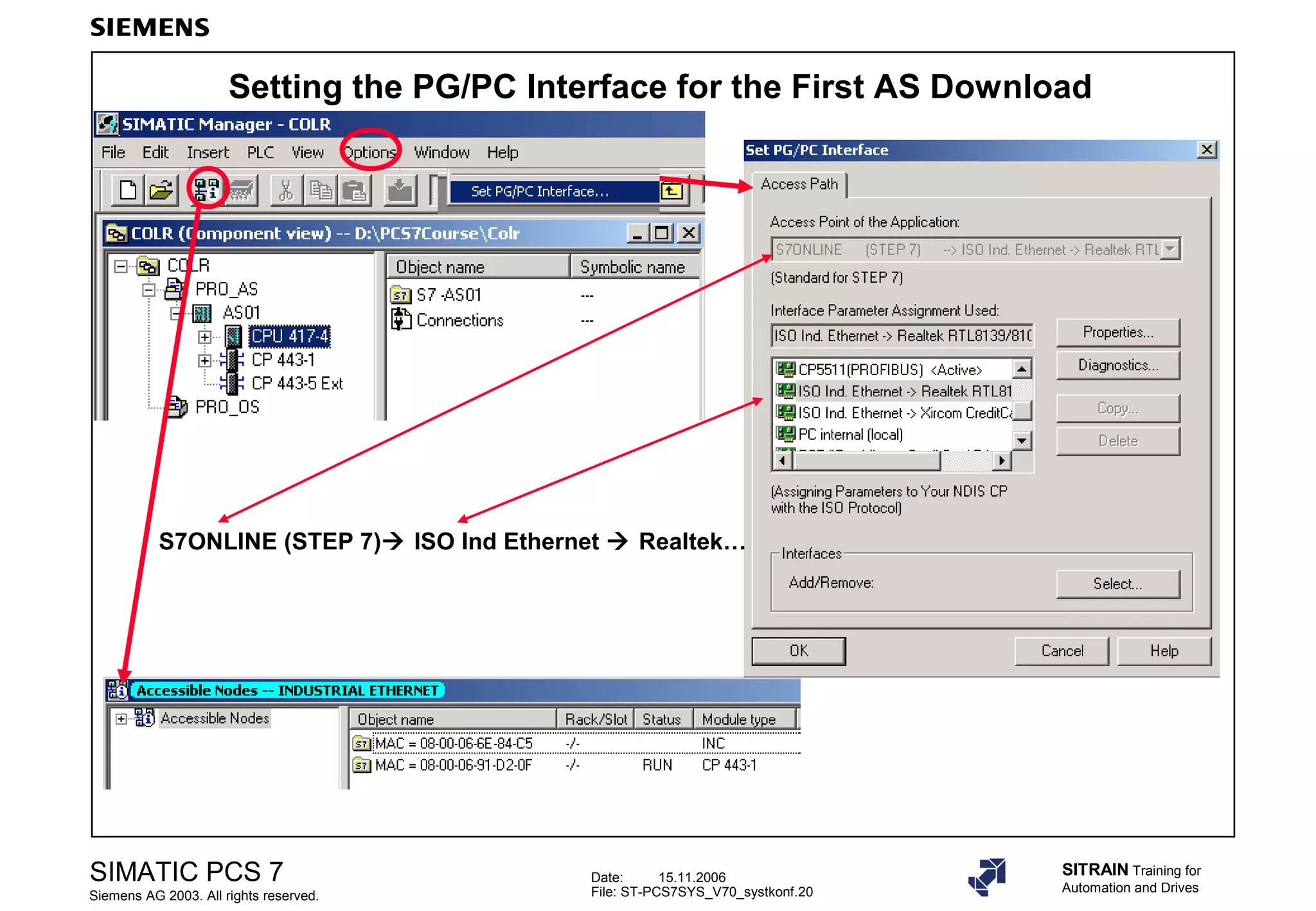Open the View menu
1316x911 pixels.
(x=308, y=152)
